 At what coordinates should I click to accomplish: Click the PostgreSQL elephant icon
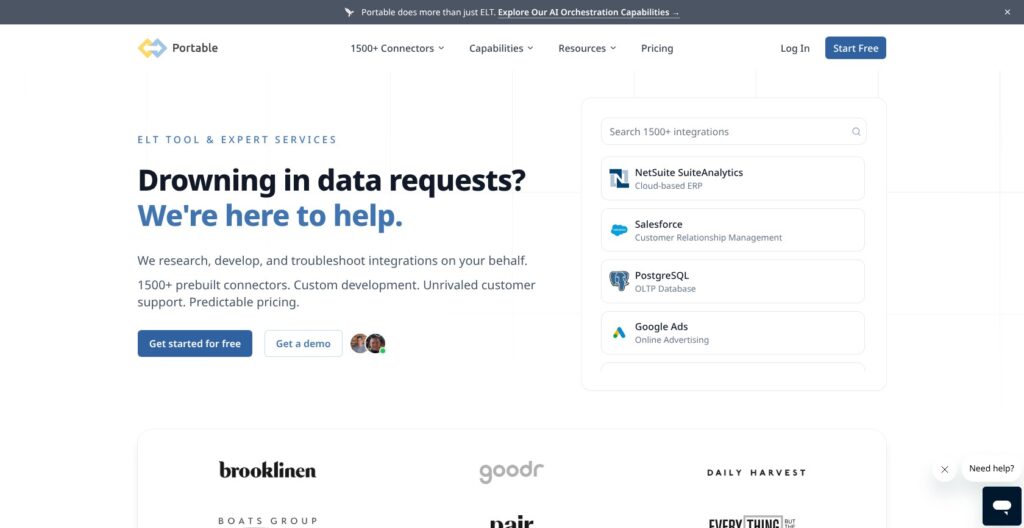(618, 281)
